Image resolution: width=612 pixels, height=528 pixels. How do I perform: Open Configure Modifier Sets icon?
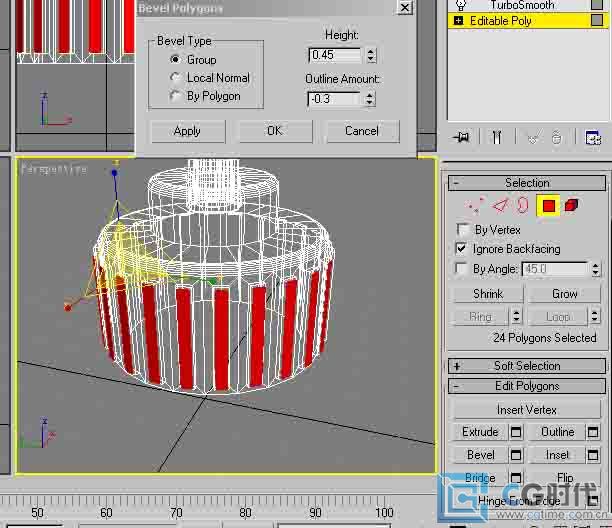pyautogui.click(x=593, y=138)
